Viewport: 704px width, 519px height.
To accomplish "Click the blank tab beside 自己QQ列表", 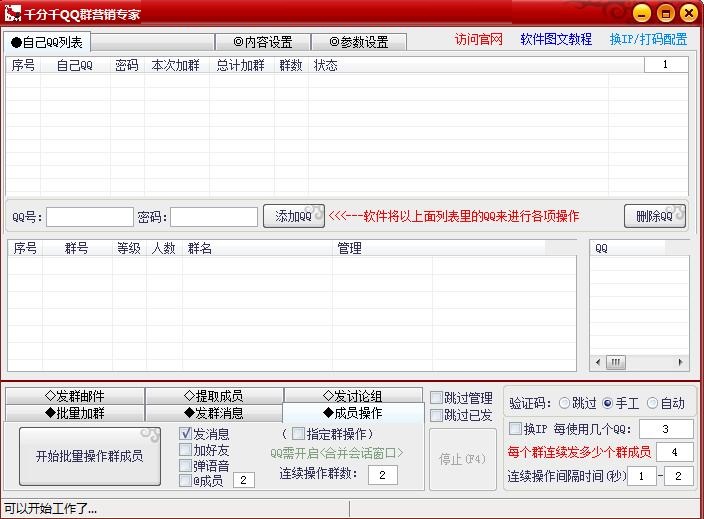I will (x=152, y=42).
